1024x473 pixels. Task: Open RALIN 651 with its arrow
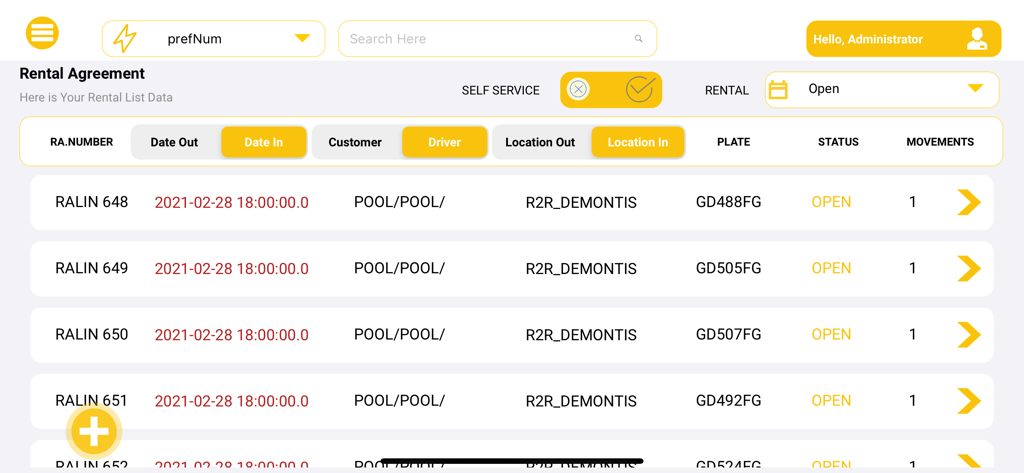[x=969, y=400]
